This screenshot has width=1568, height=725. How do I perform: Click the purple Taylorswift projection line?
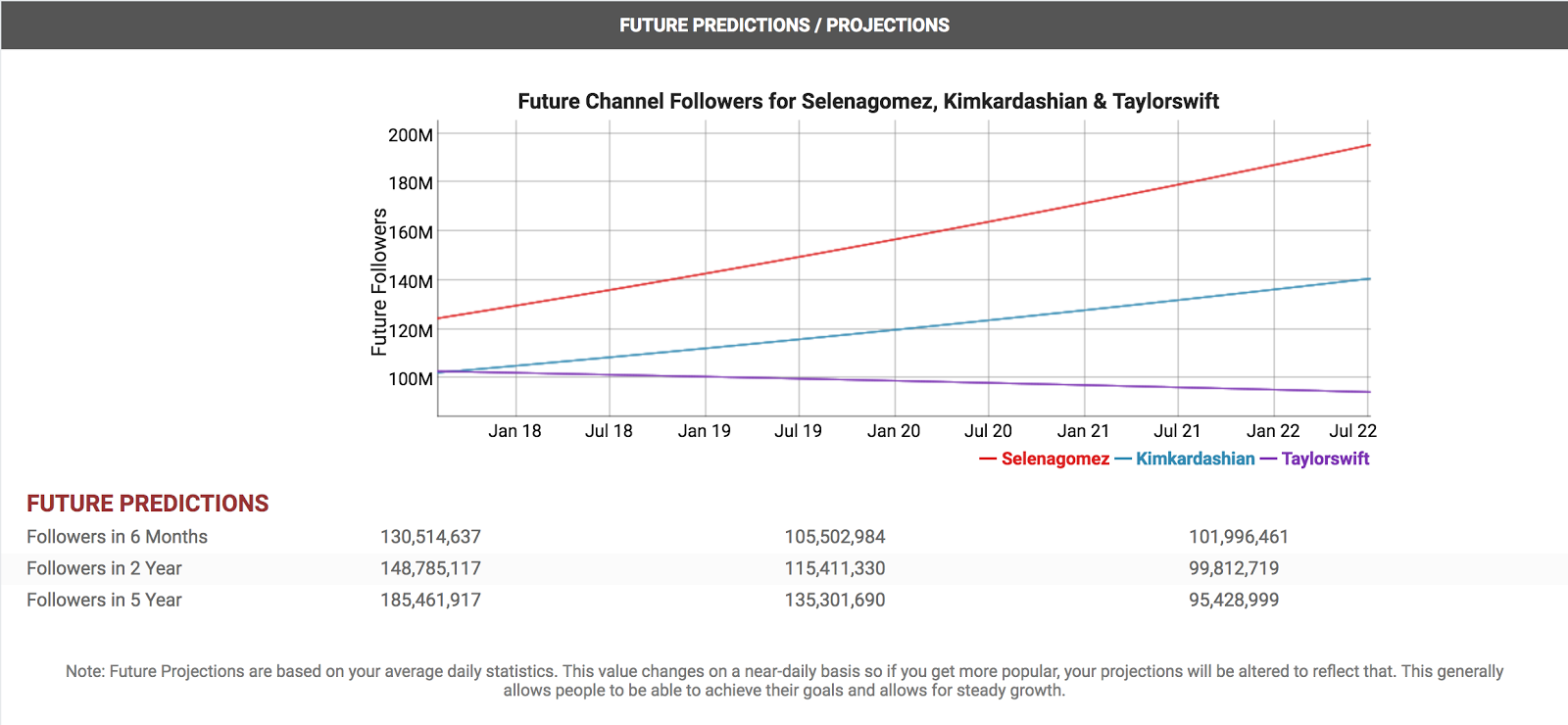[x=904, y=380]
